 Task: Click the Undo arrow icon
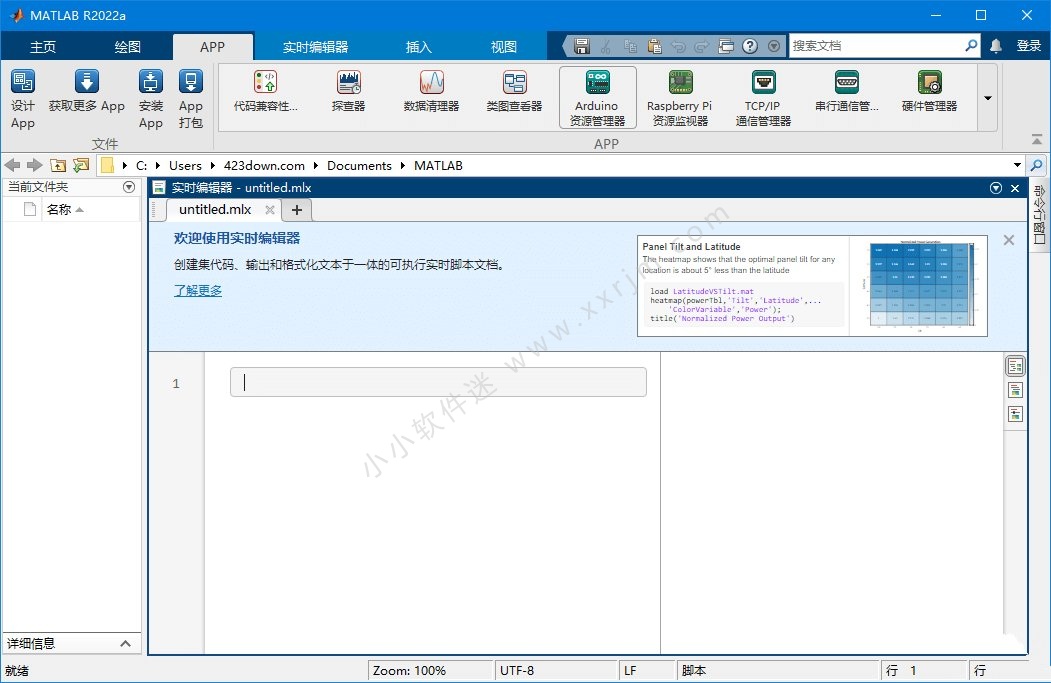pyautogui.click(x=678, y=46)
